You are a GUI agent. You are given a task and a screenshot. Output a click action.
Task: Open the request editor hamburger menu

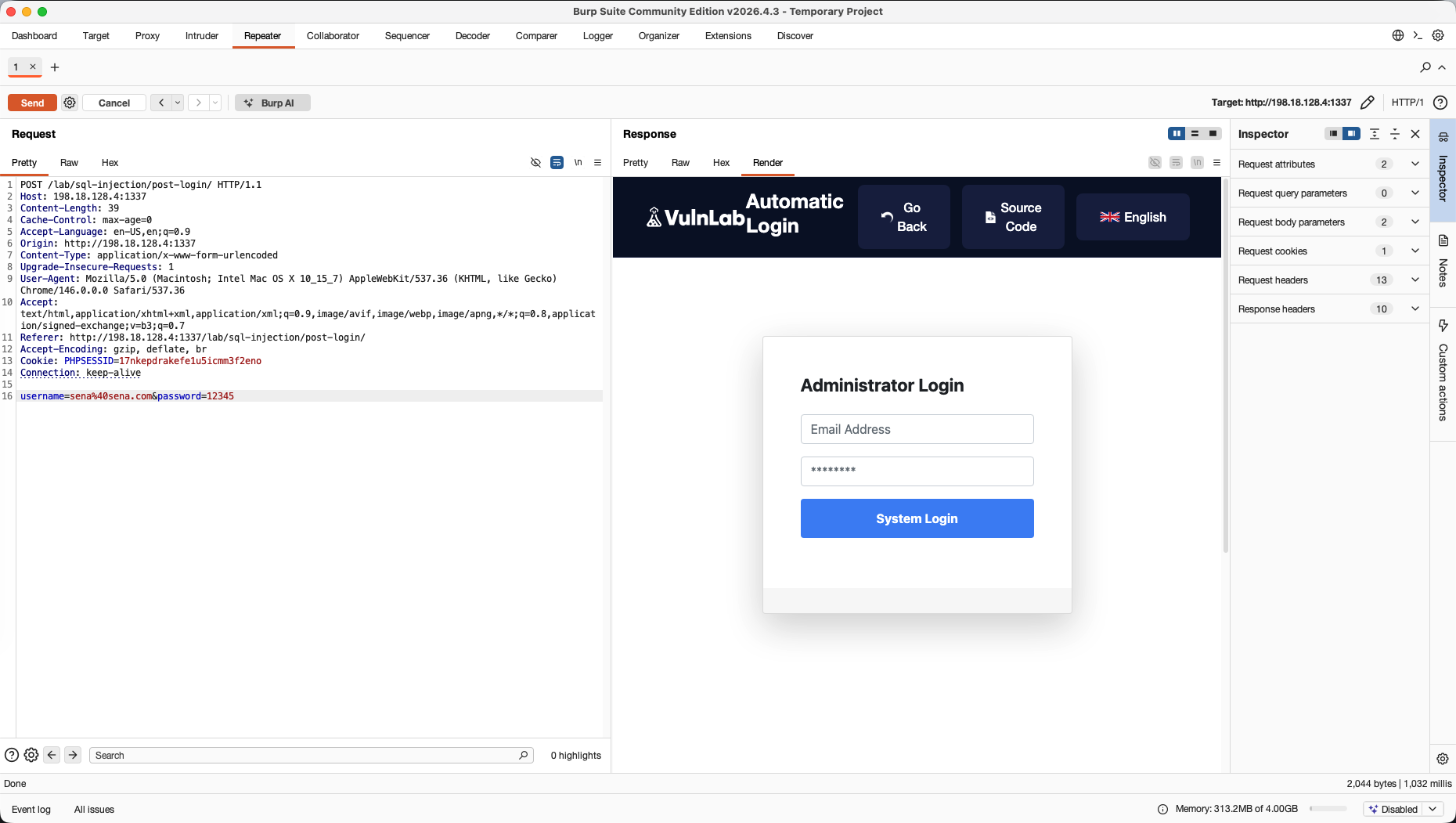598,163
